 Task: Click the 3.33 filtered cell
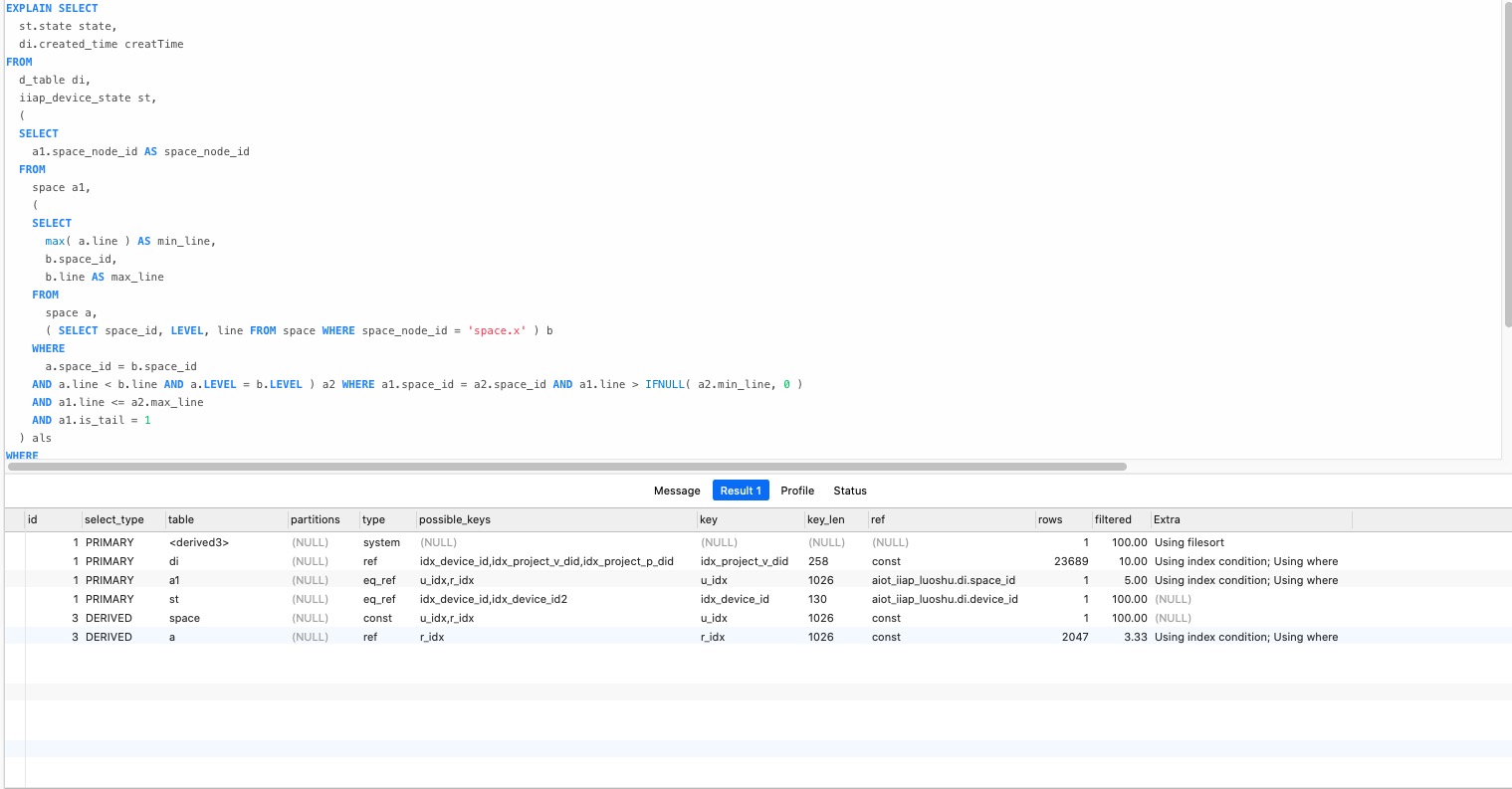1135,637
